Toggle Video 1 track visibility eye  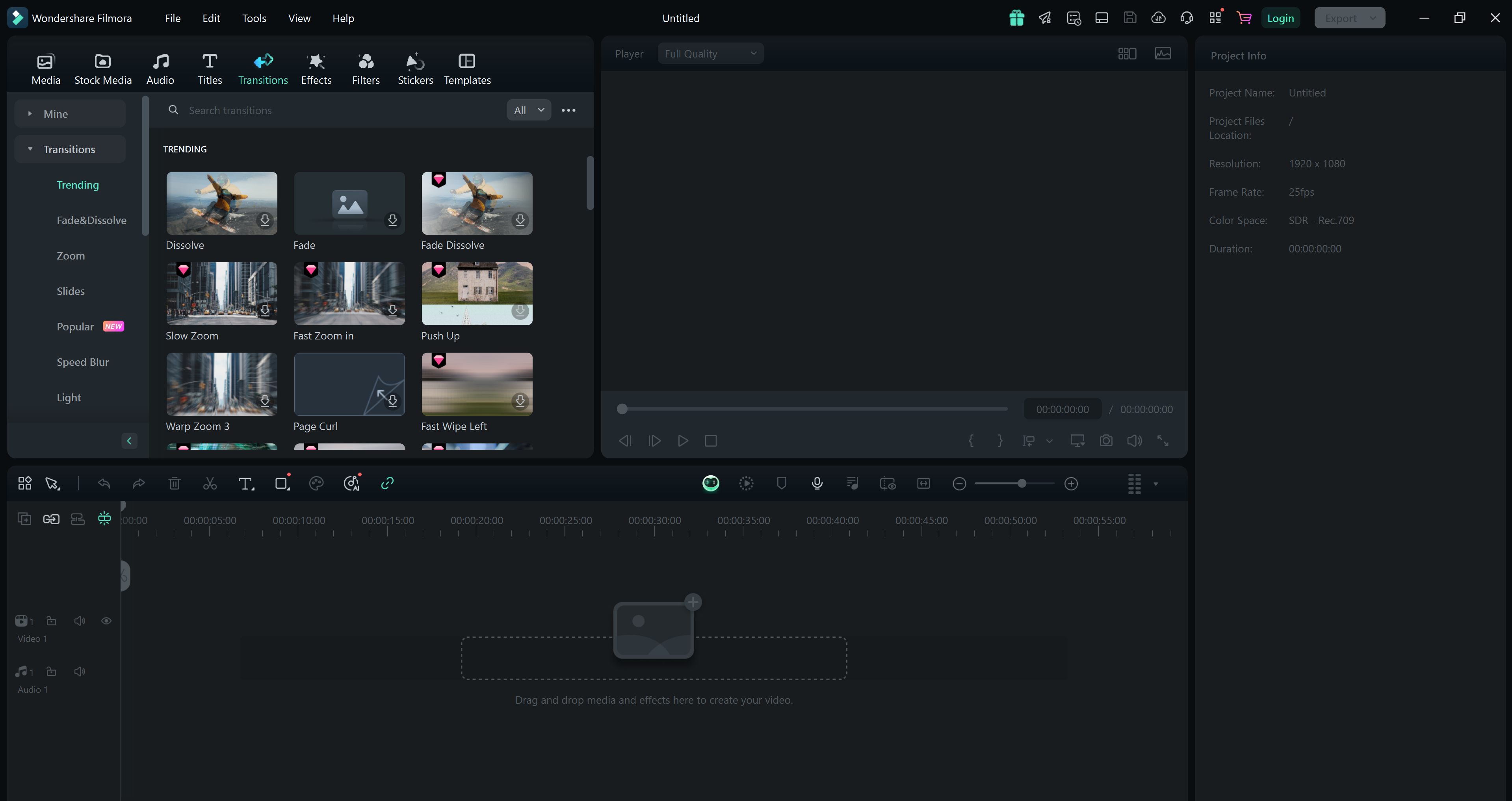106,621
